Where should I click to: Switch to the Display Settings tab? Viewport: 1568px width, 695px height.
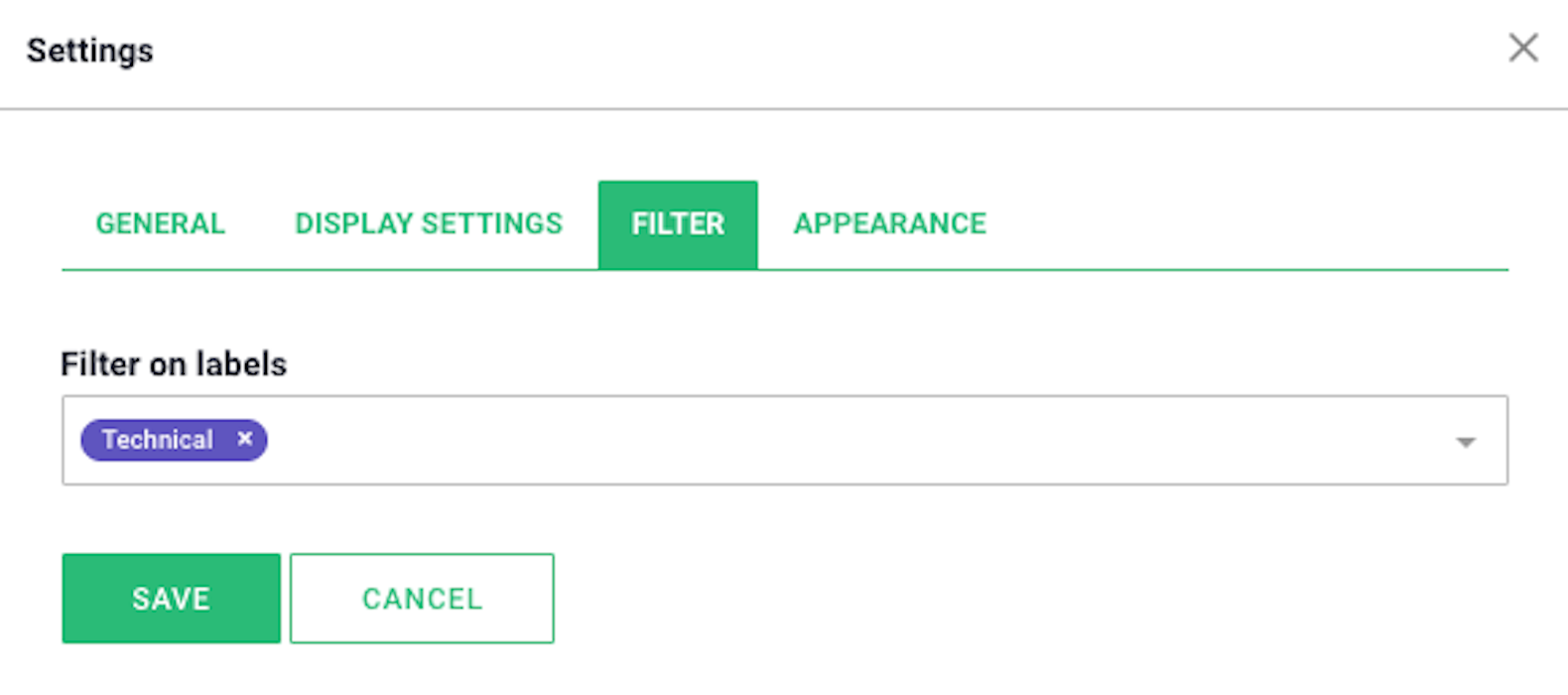(429, 223)
